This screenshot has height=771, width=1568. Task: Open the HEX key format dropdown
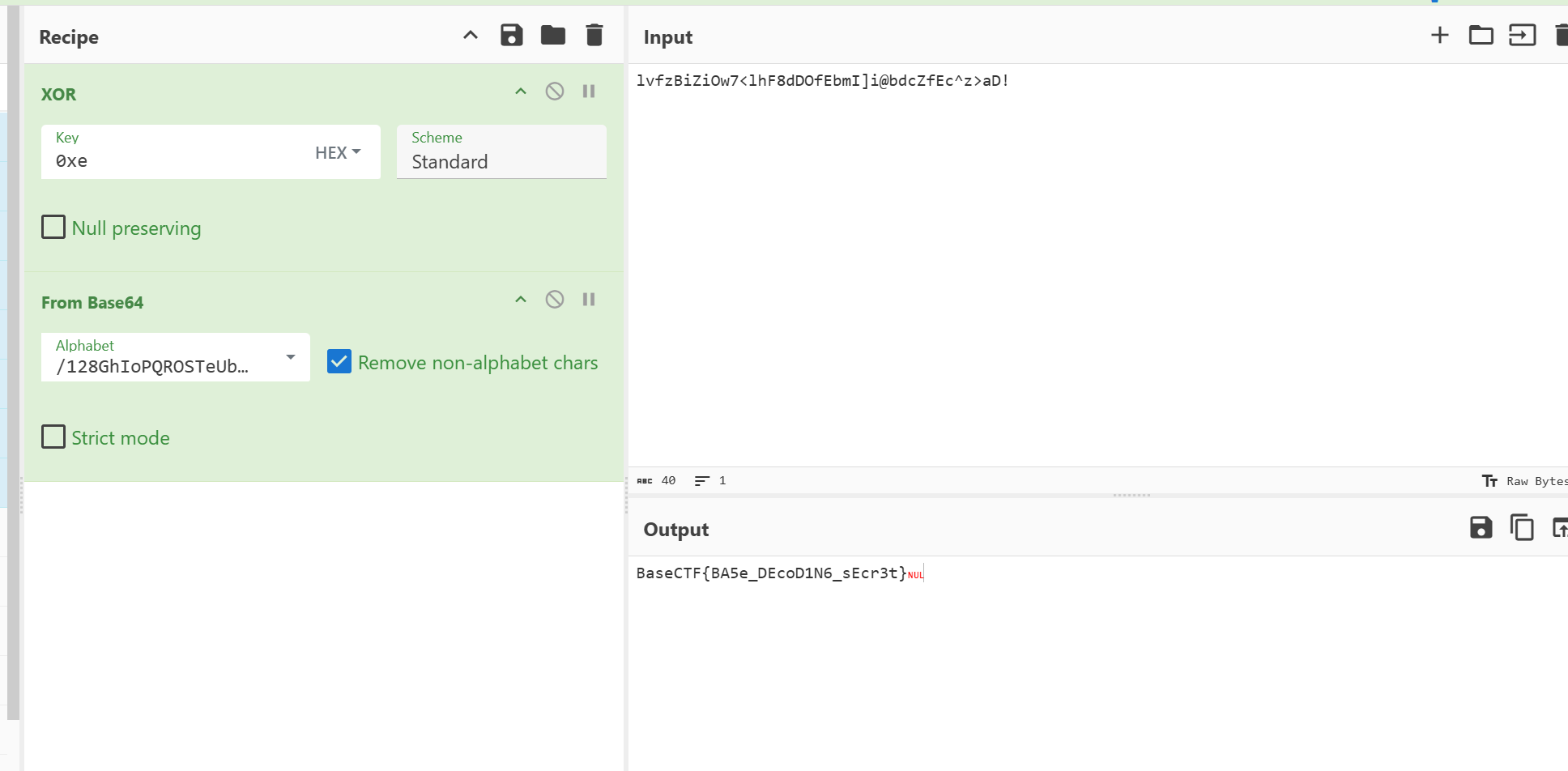(x=338, y=152)
